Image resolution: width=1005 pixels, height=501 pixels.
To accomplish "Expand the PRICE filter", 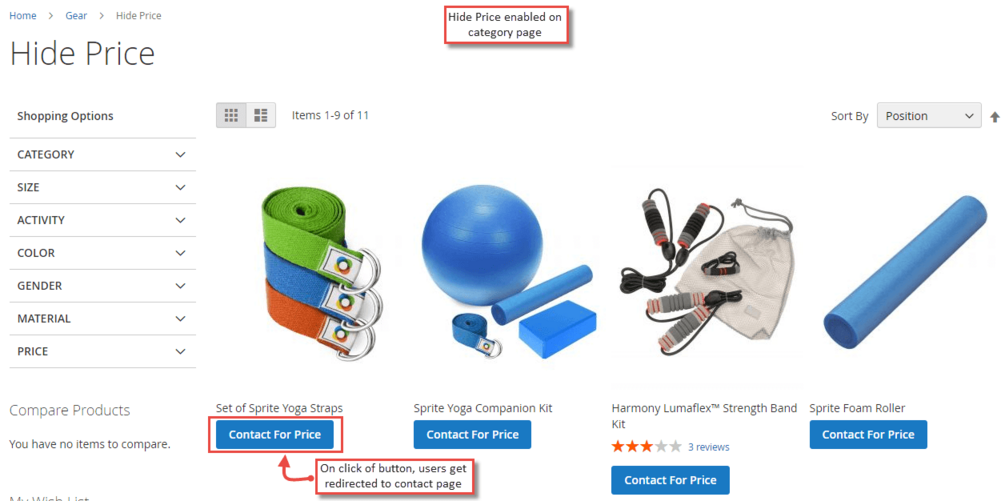I will coord(103,351).
